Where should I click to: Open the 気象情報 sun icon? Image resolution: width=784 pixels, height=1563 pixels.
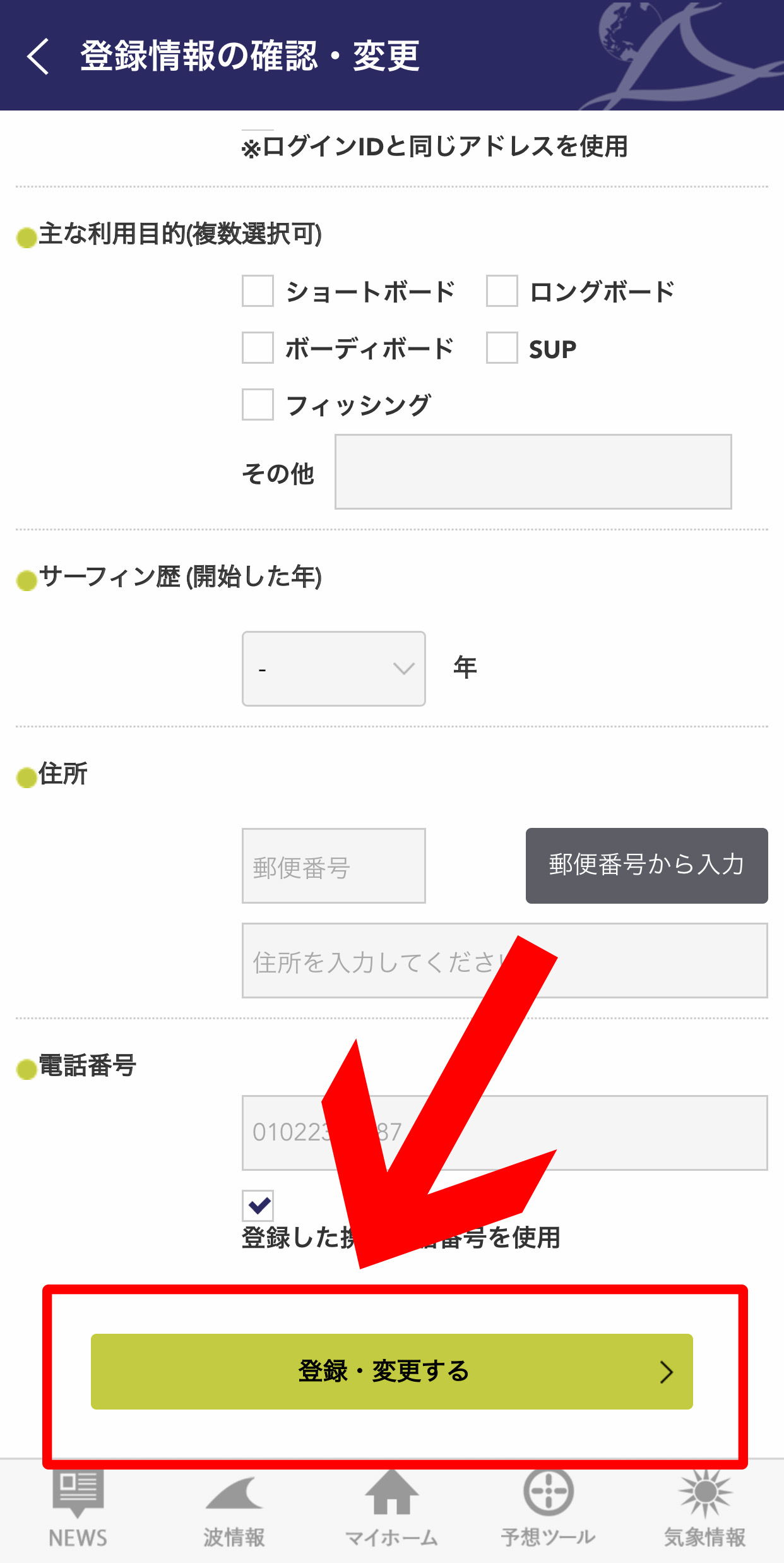[705, 1493]
